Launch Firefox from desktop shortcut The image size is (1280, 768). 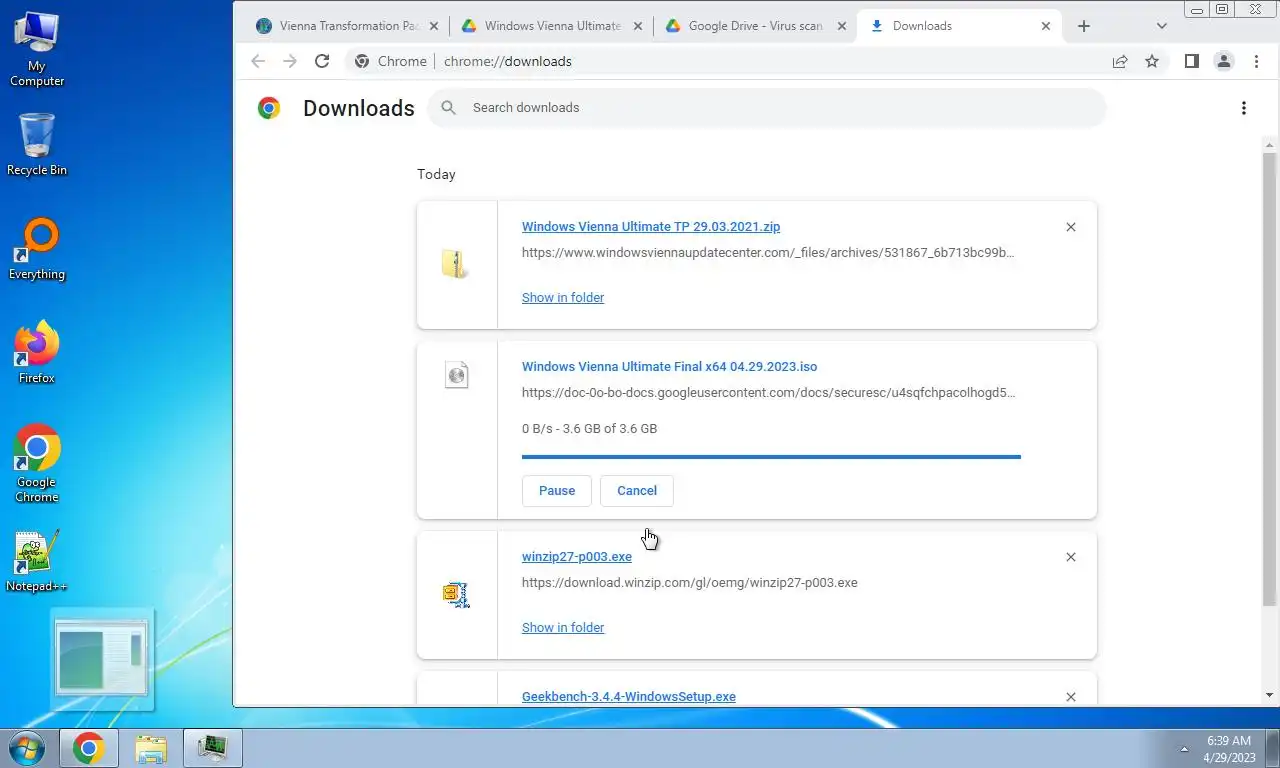(37, 353)
